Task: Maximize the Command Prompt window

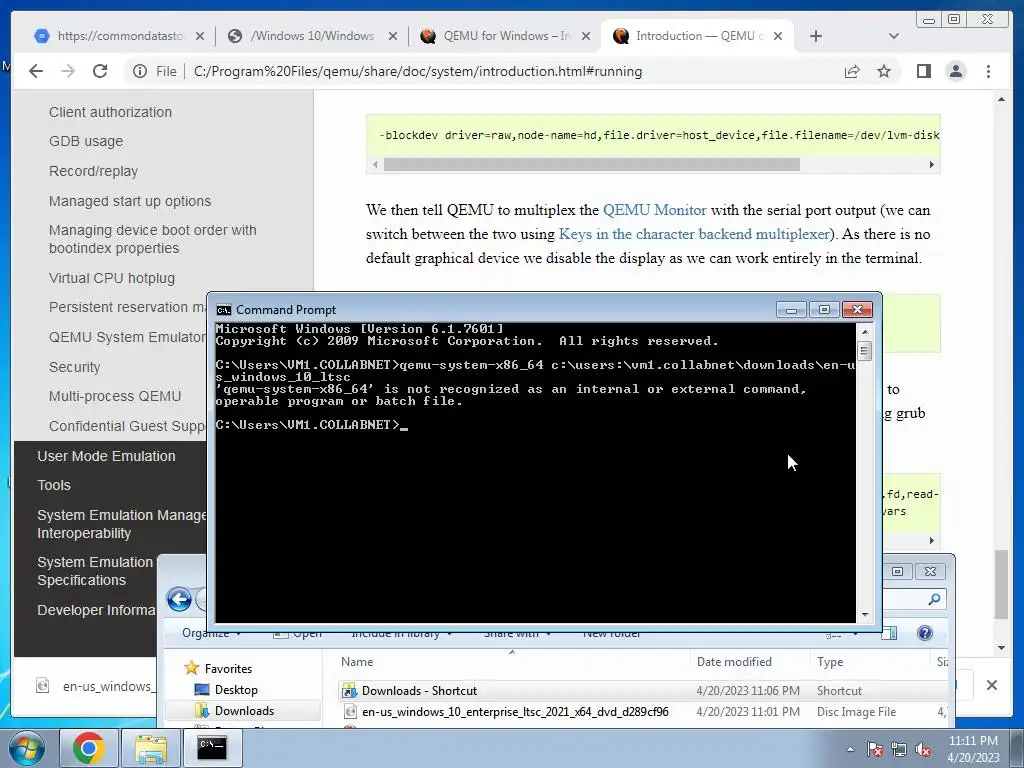Action: pyautogui.click(x=824, y=310)
